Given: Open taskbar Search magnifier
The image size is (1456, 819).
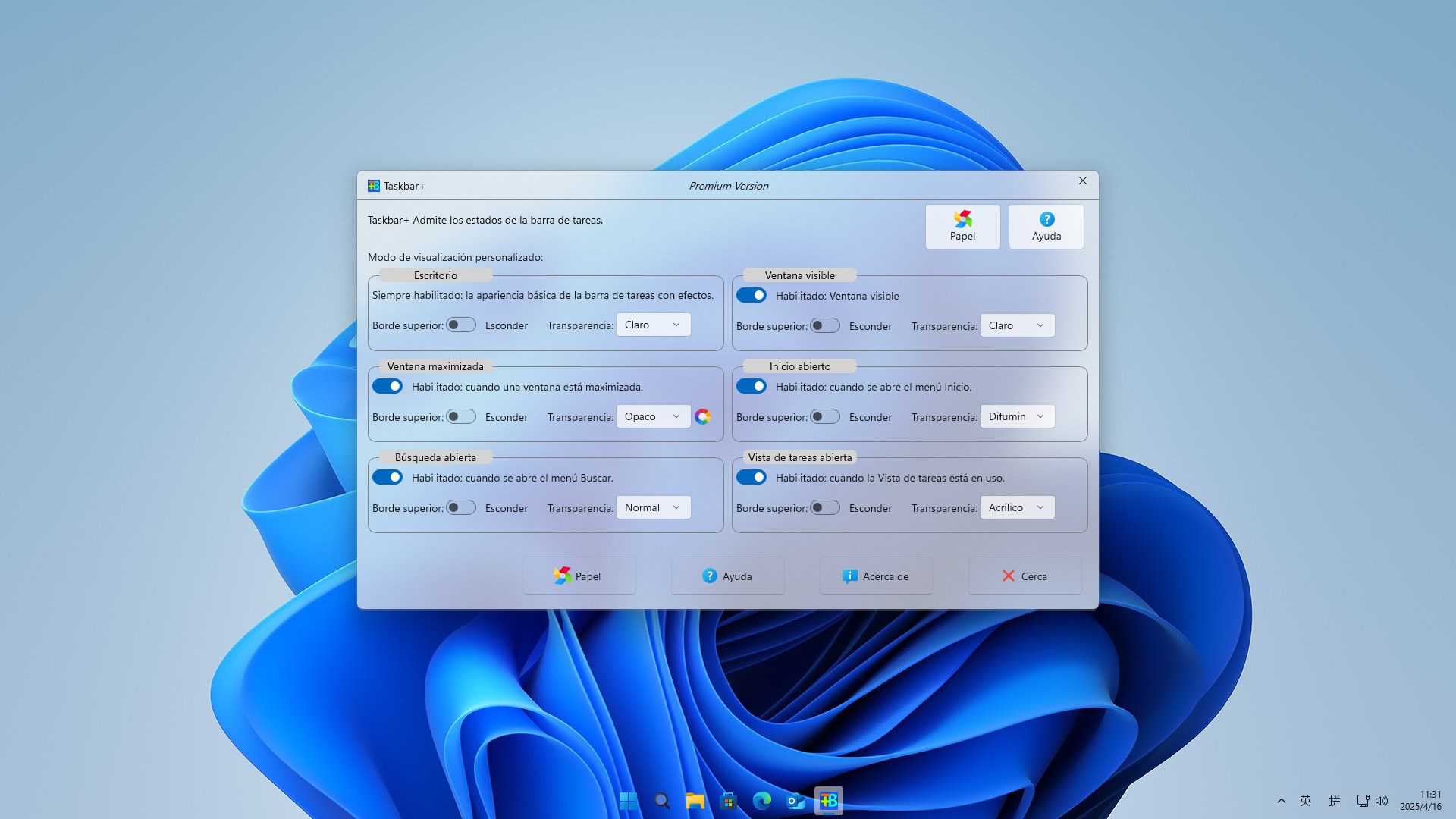Looking at the screenshot, I should pos(662,801).
